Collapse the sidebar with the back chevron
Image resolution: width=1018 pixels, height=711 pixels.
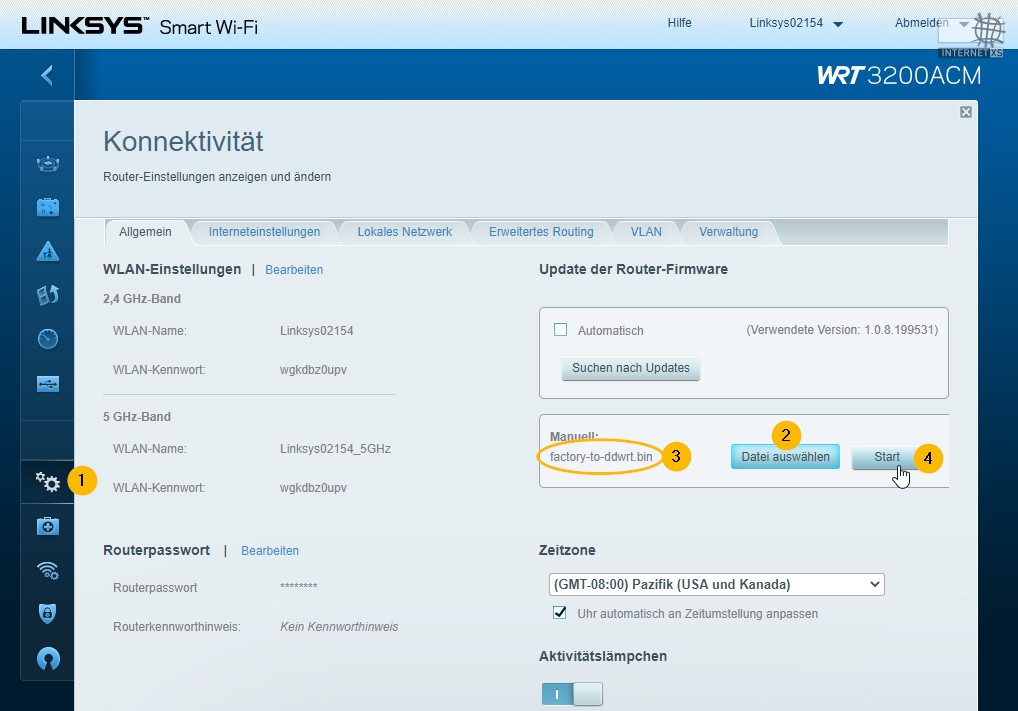pos(47,75)
